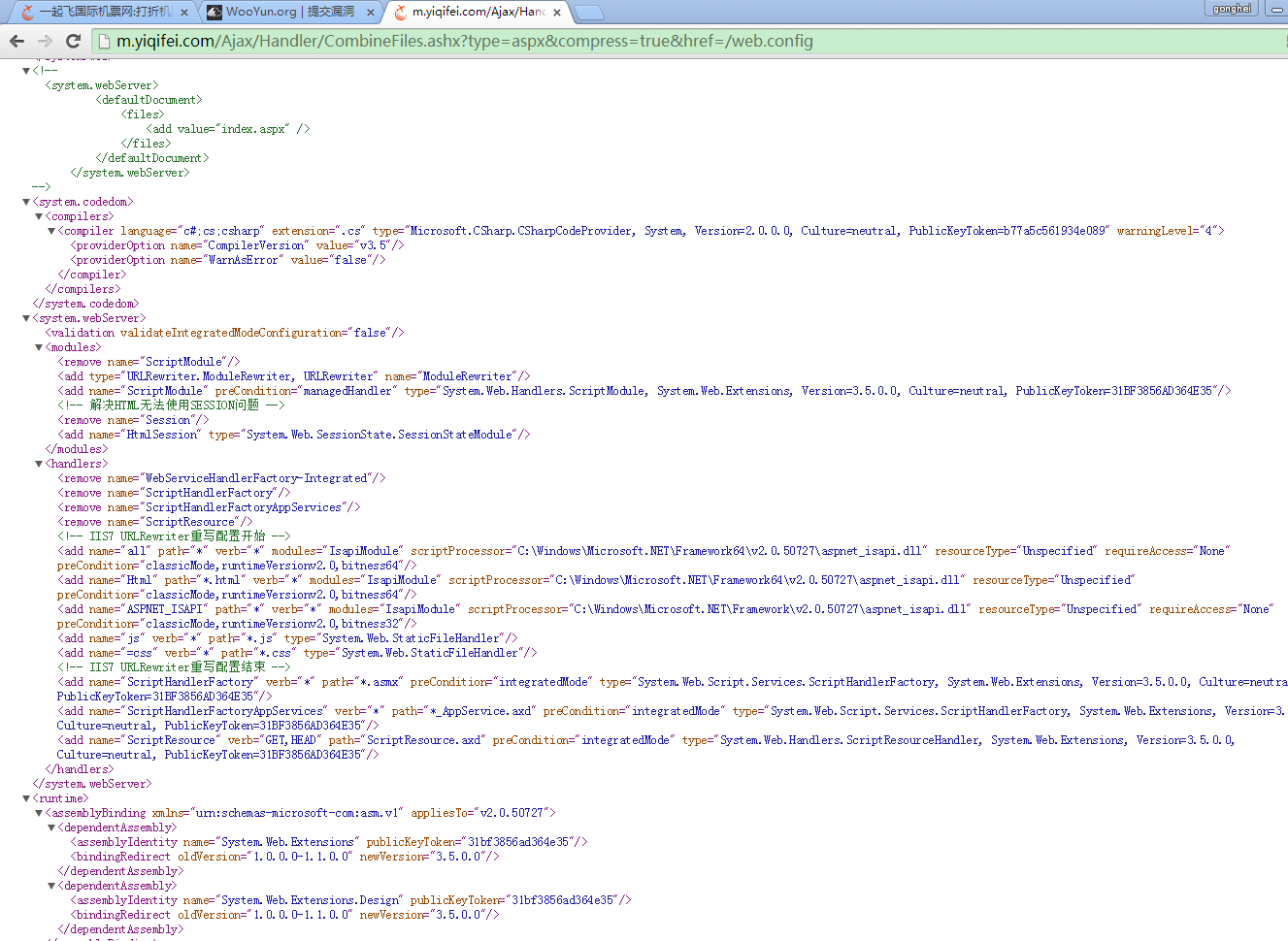Select the m.yiqifei.com/Ajax/Handler tab

[477, 12]
